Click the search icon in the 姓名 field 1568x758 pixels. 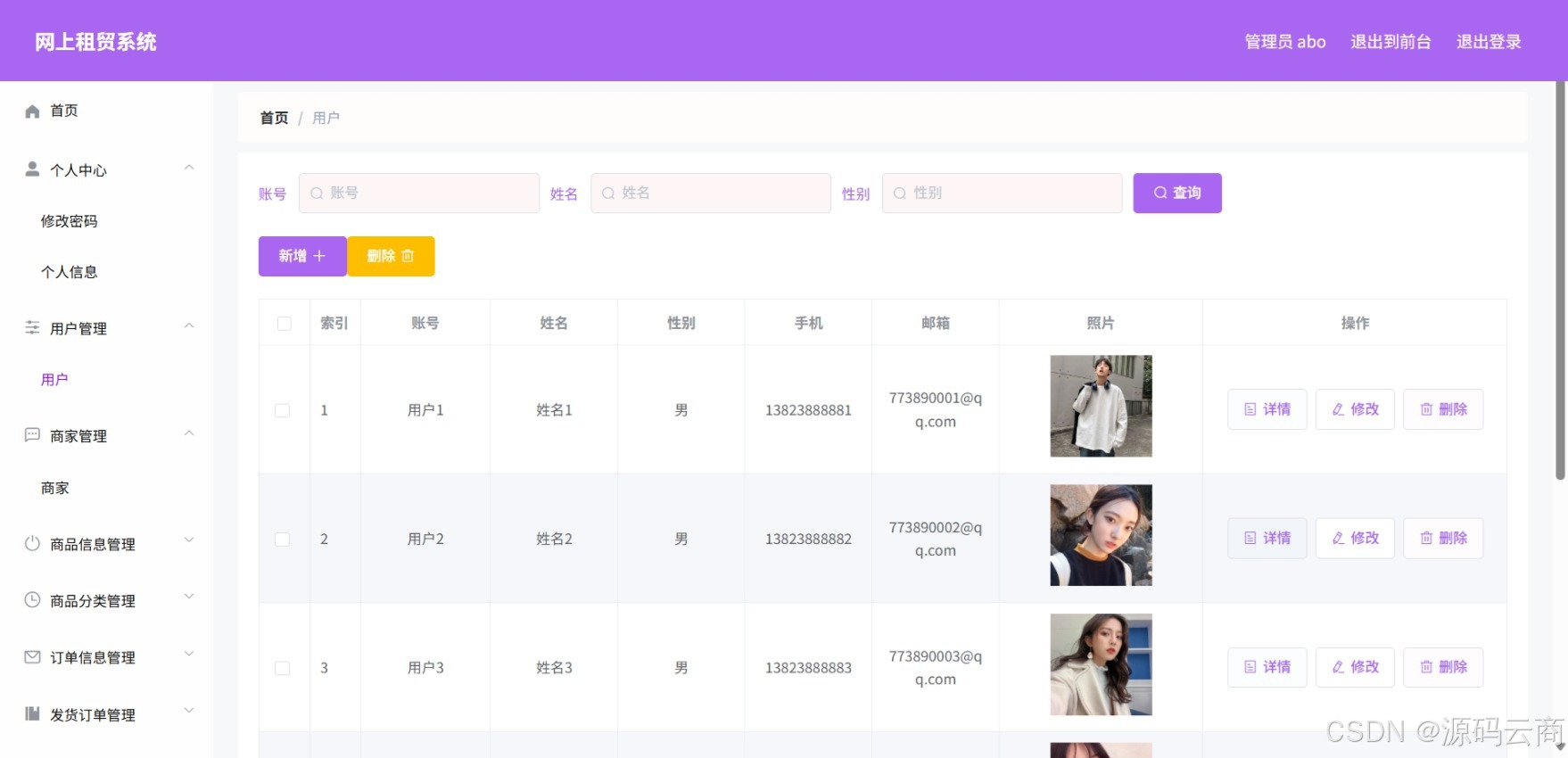(x=608, y=193)
